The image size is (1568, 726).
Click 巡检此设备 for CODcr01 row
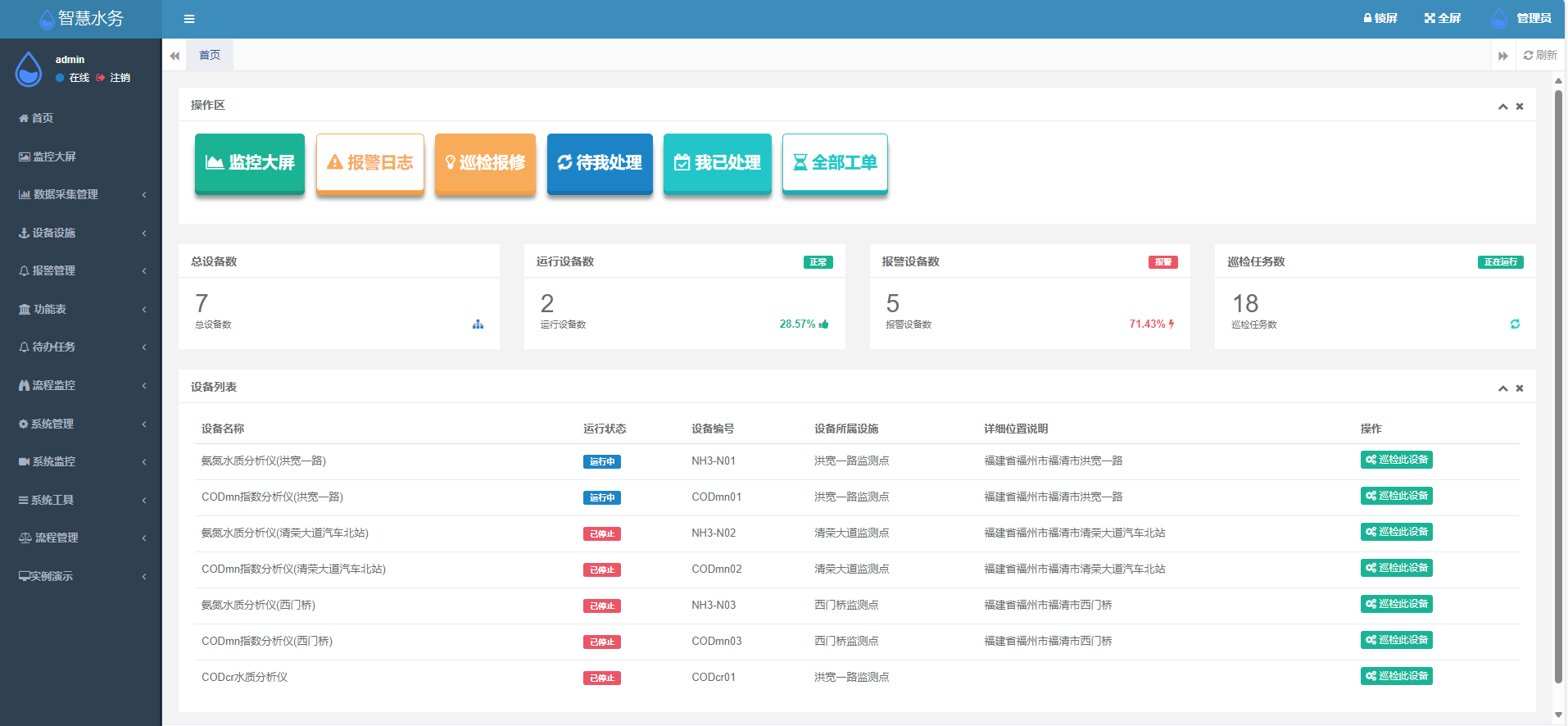[x=1397, y=676]
